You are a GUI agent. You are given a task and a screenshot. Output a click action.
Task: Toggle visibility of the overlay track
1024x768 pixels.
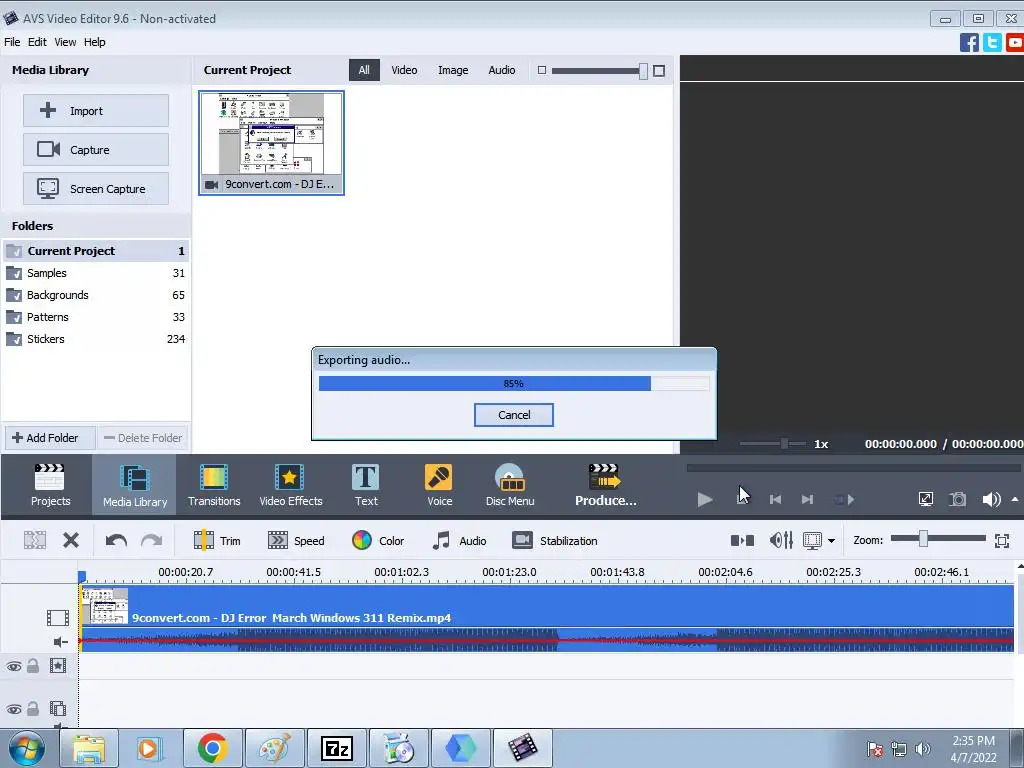(x=14, y=709)
